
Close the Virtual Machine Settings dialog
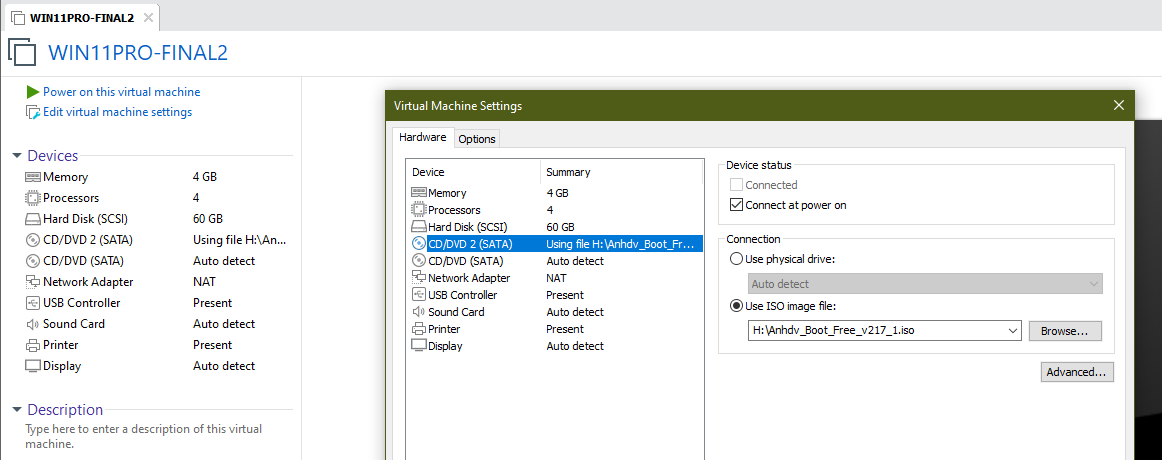[x=1119, y=106]
